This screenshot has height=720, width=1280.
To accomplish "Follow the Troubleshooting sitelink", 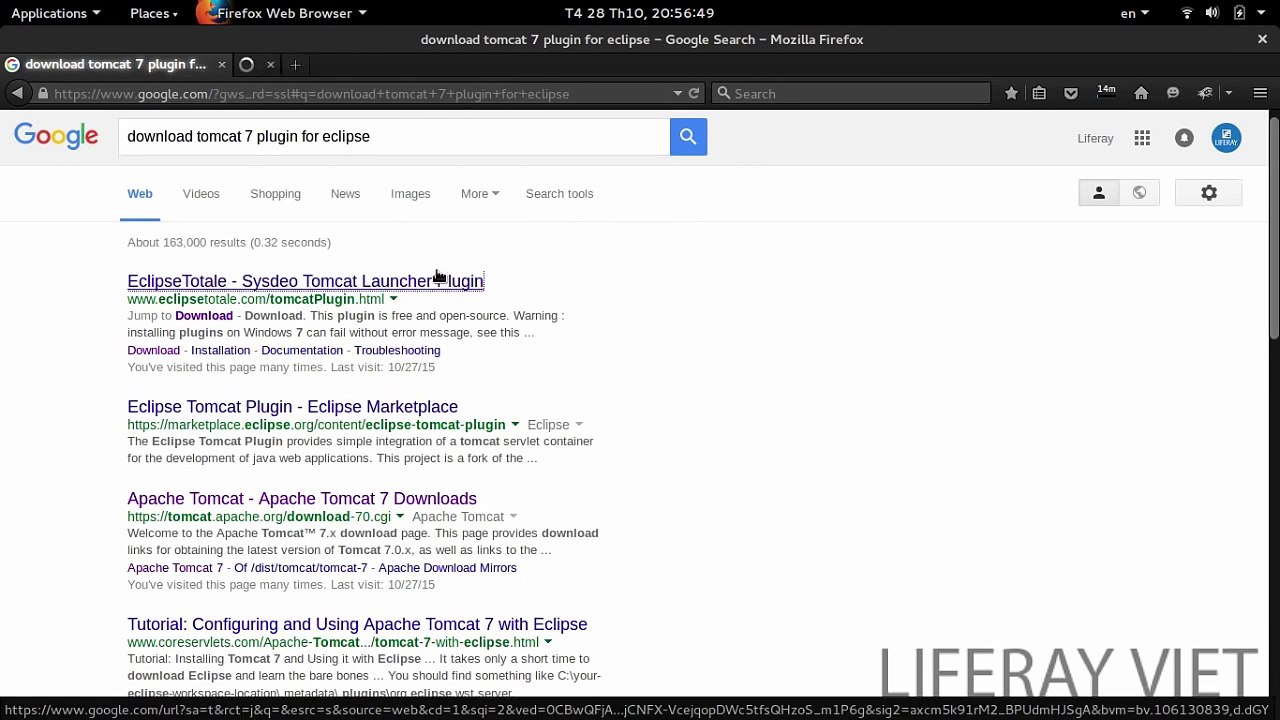I will pyautogui.click(x=397, y=350).
